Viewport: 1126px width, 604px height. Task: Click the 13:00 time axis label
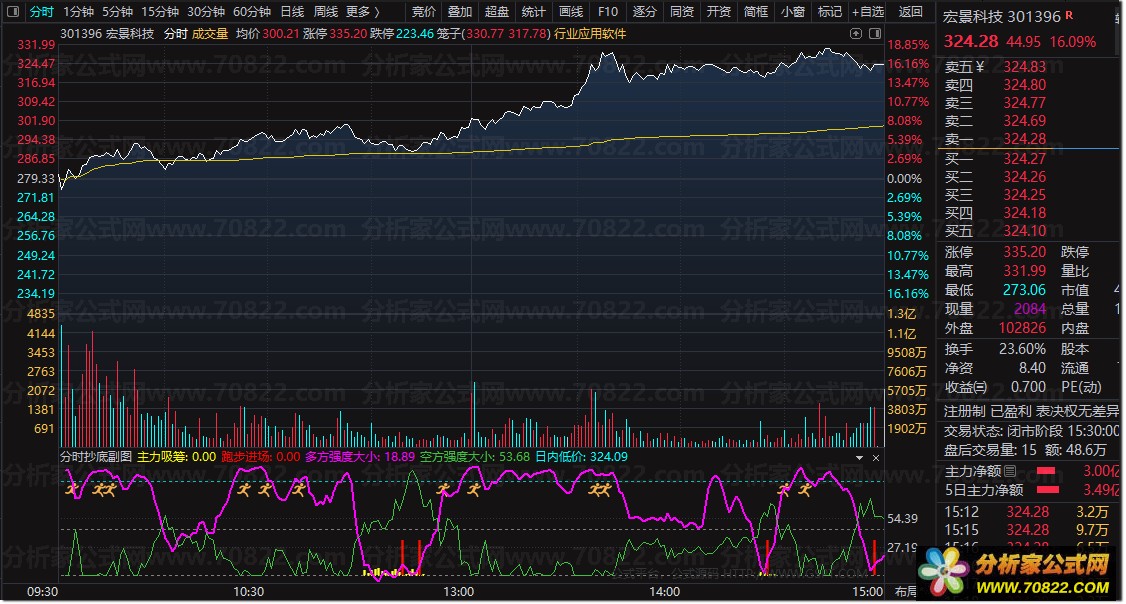(x=458, y=592)
